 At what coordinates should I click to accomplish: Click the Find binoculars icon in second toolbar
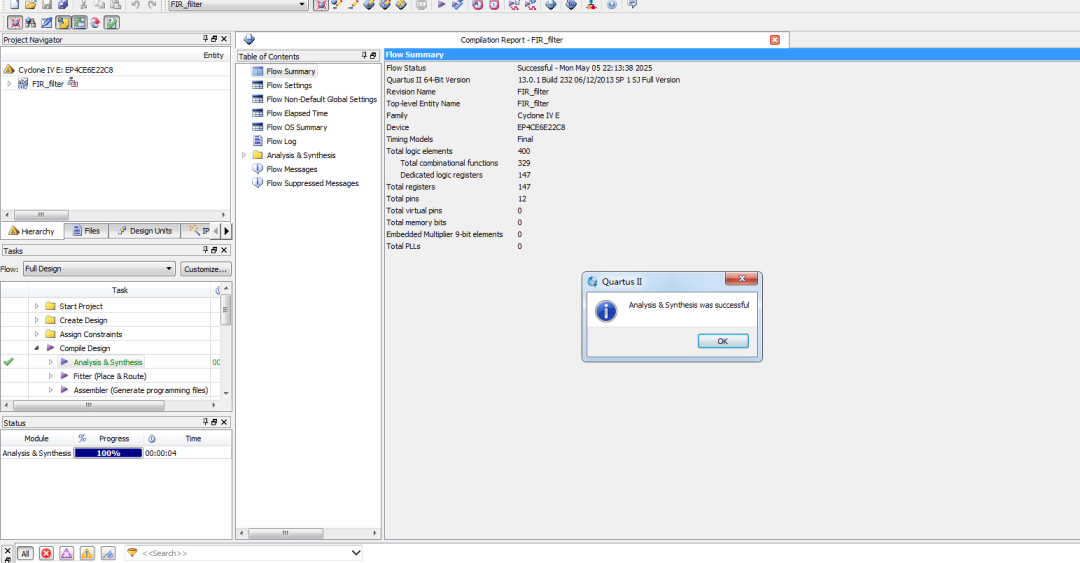(x=30, y=23)
